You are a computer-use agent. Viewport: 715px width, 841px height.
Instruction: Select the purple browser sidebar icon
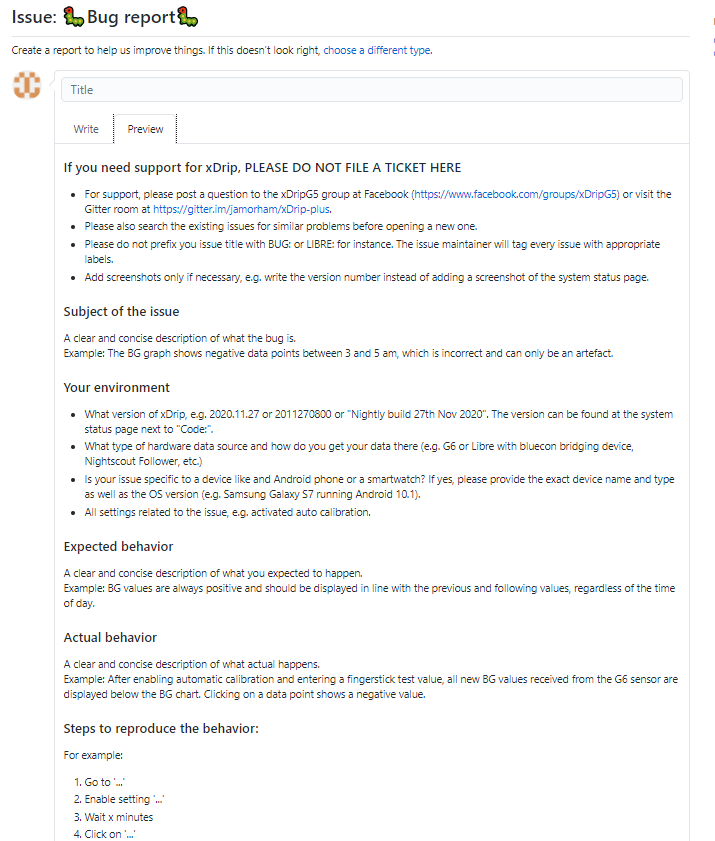point(713,41)
